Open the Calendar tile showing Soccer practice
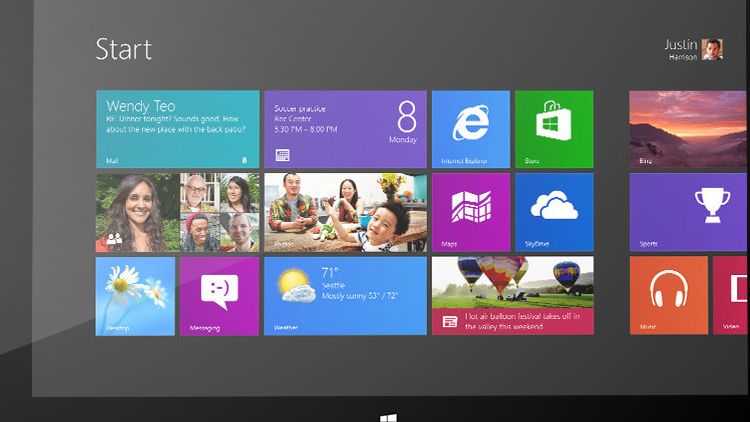Image resolution: width=750 pixels, height=422 pixels. pyautogui.click(x=345, y=129)
